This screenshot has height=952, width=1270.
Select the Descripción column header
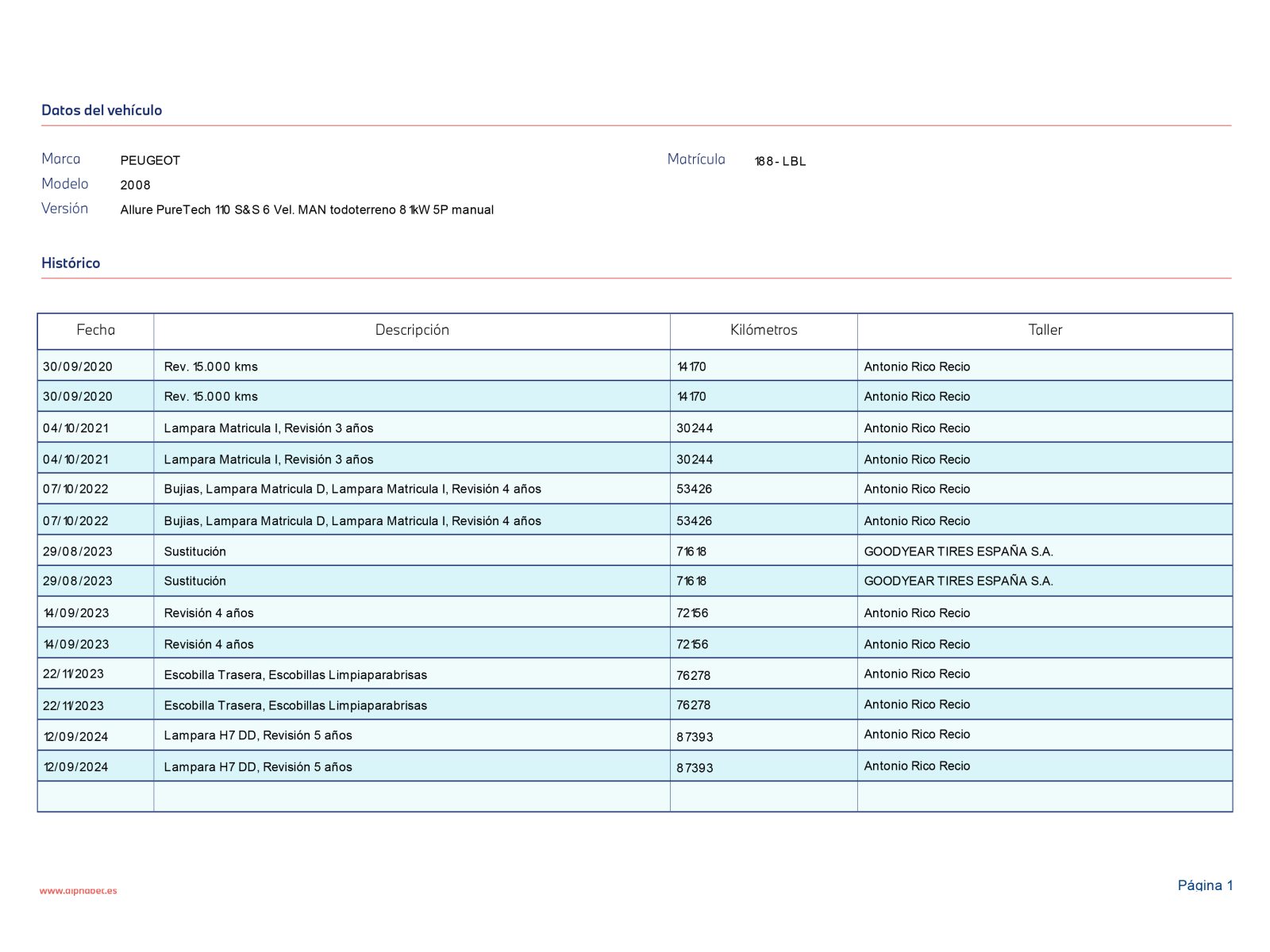(412, 330)
